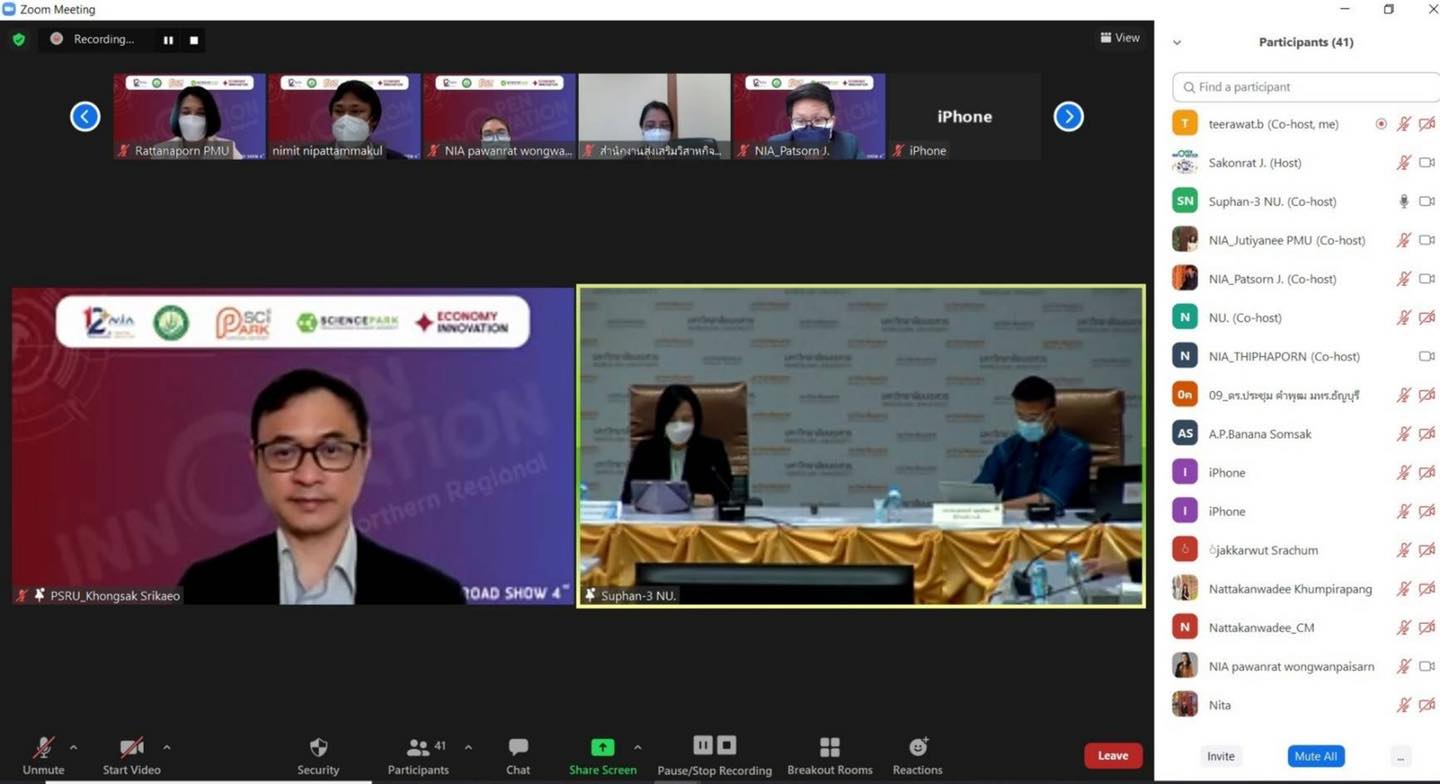Select participant NU. (Co-host) in list
The width and height of the screenshot is (1440, 784).
1305,318
